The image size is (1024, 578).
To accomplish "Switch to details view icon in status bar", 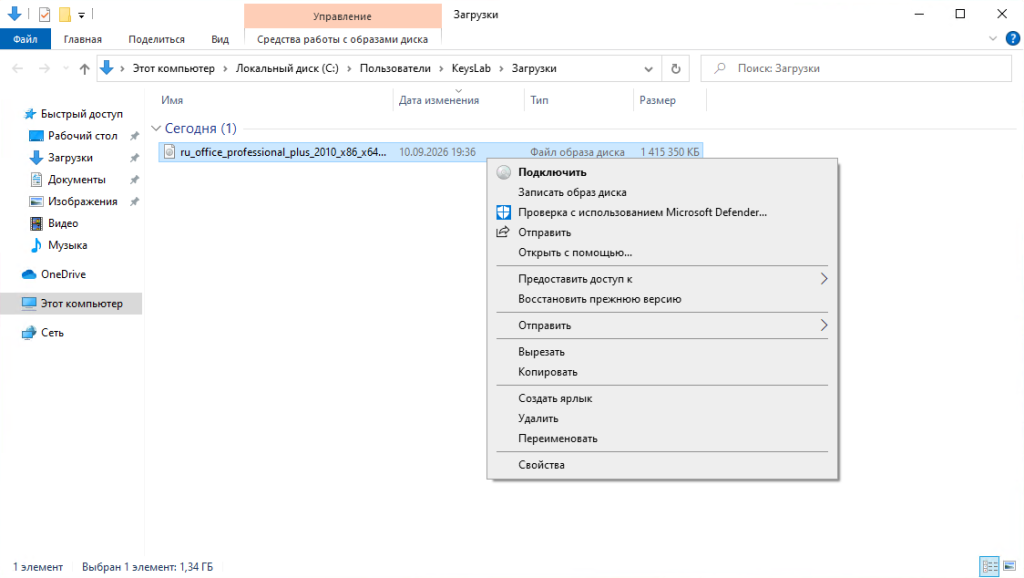I will (x=989, y=566).
